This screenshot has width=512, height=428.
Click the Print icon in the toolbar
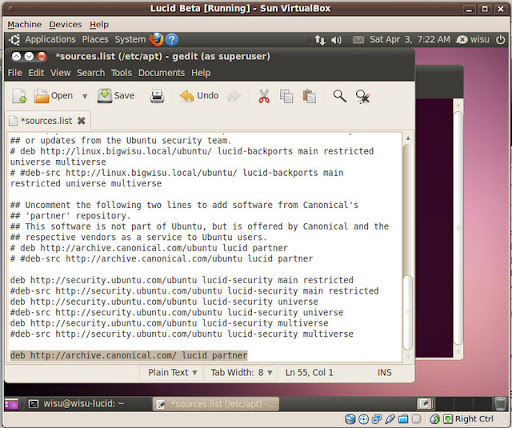point(157,96)
